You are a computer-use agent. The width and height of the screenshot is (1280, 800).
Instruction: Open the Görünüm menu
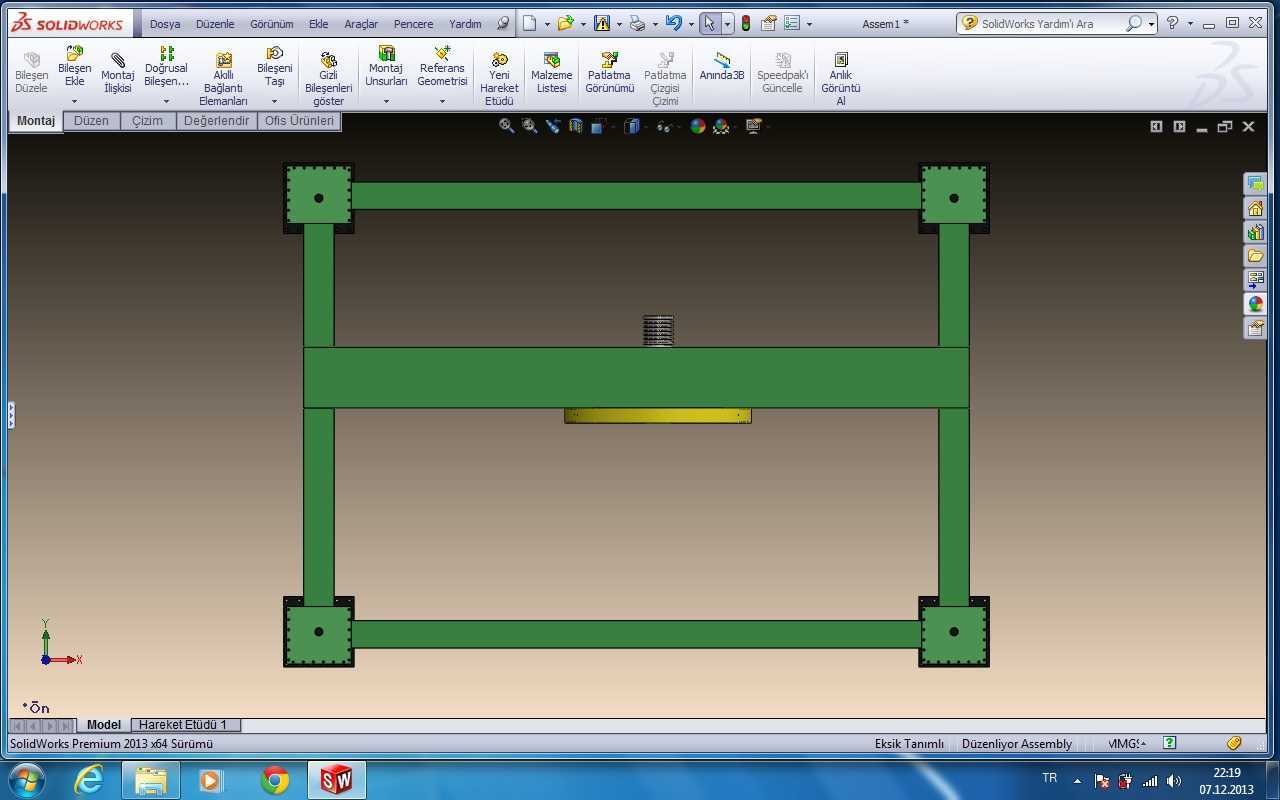click(x=272, y=24)
